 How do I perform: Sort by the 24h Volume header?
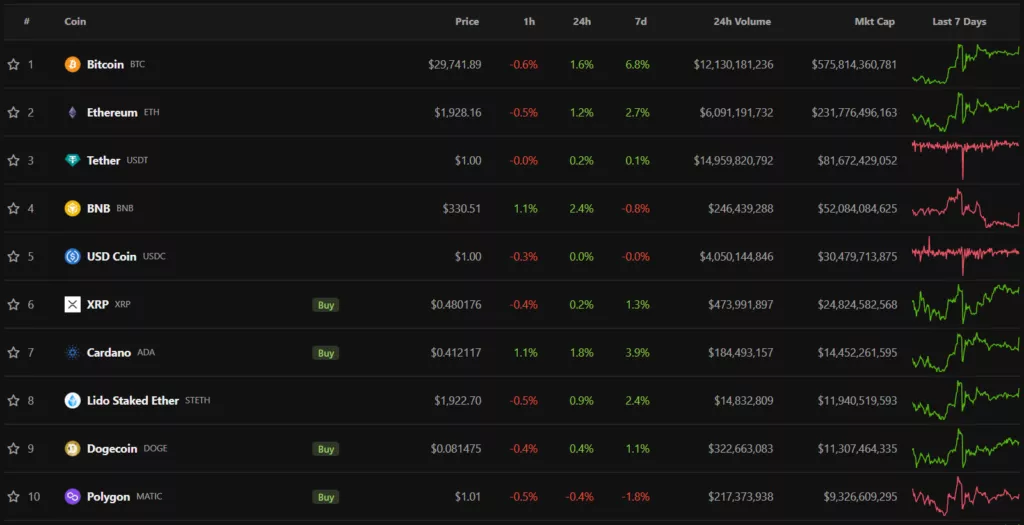(x=742, y=22)
